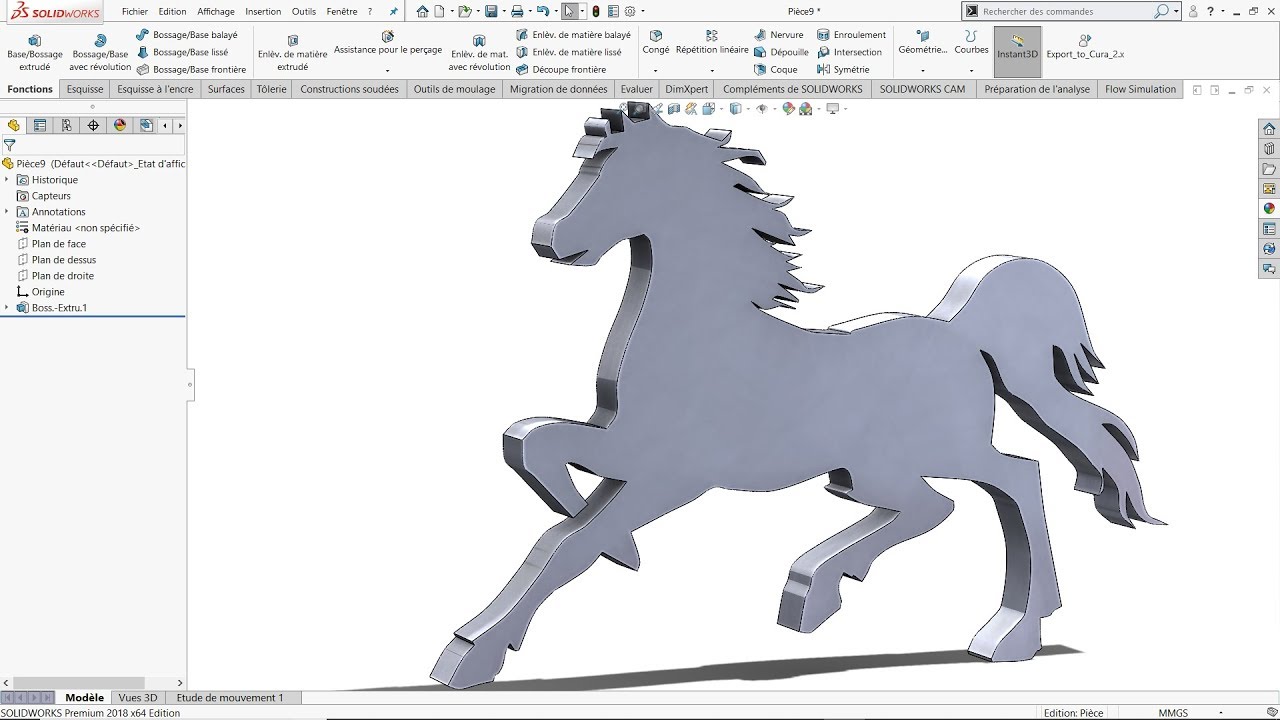Open dropdown arrow under Courbes

(x=971, y=70)
